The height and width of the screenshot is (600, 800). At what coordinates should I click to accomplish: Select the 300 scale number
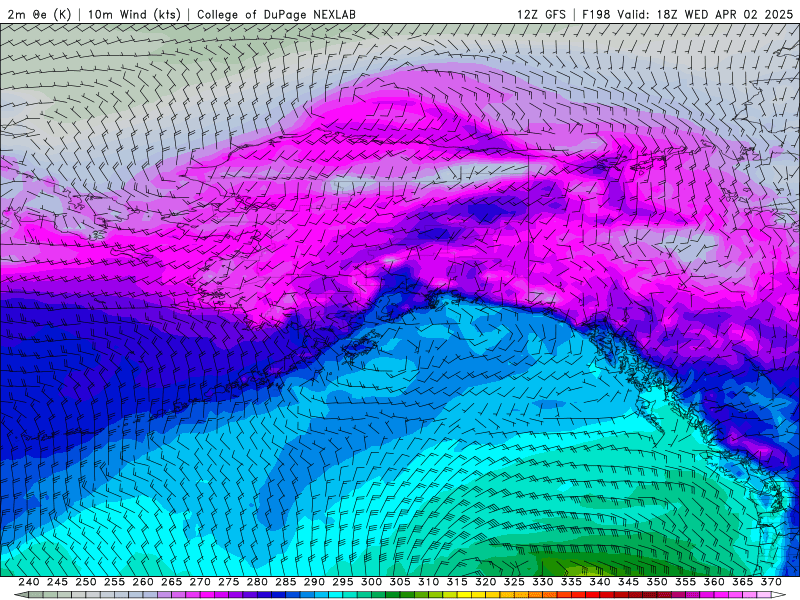371,582
